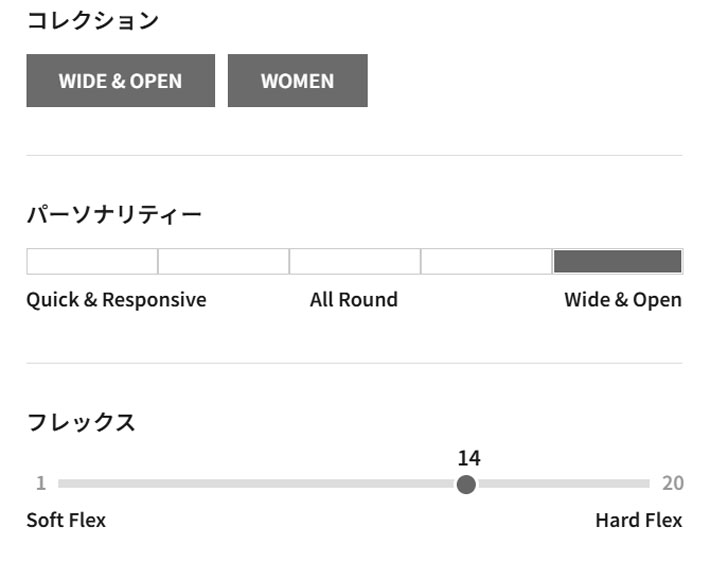The image size is (710, 562).
Task: Click the slider maximum value 20
Action: tap(673, 483)
